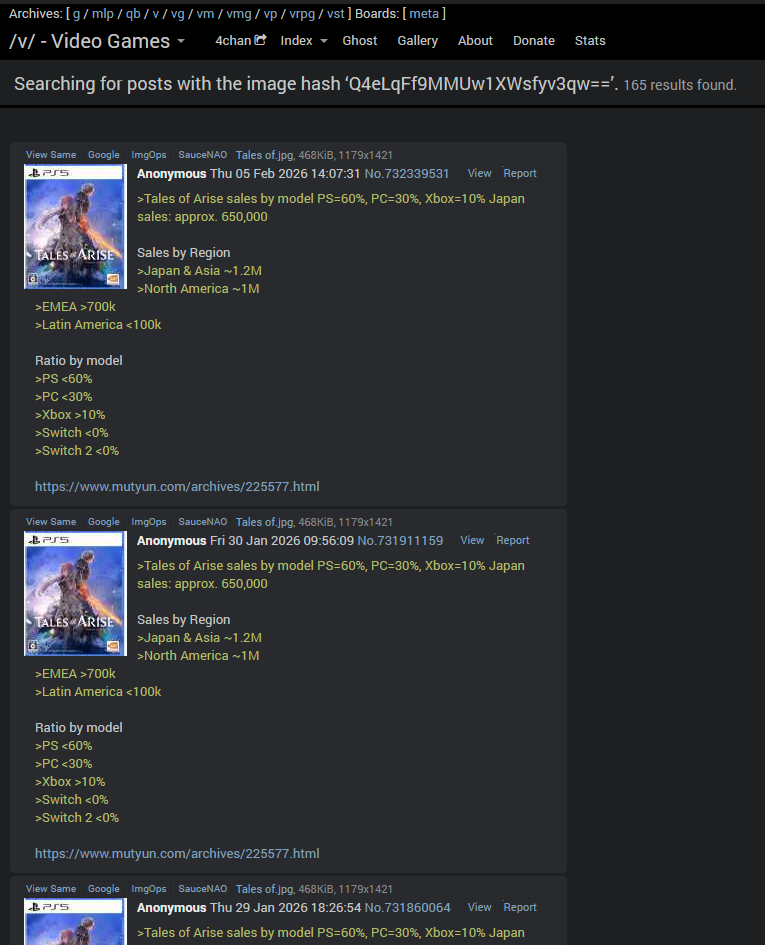Select 'Thu 05 Feb 2026 14:07:31' timestamp
Image resolution: width=765 pixels, height=945 pixels.
point(285,174)
